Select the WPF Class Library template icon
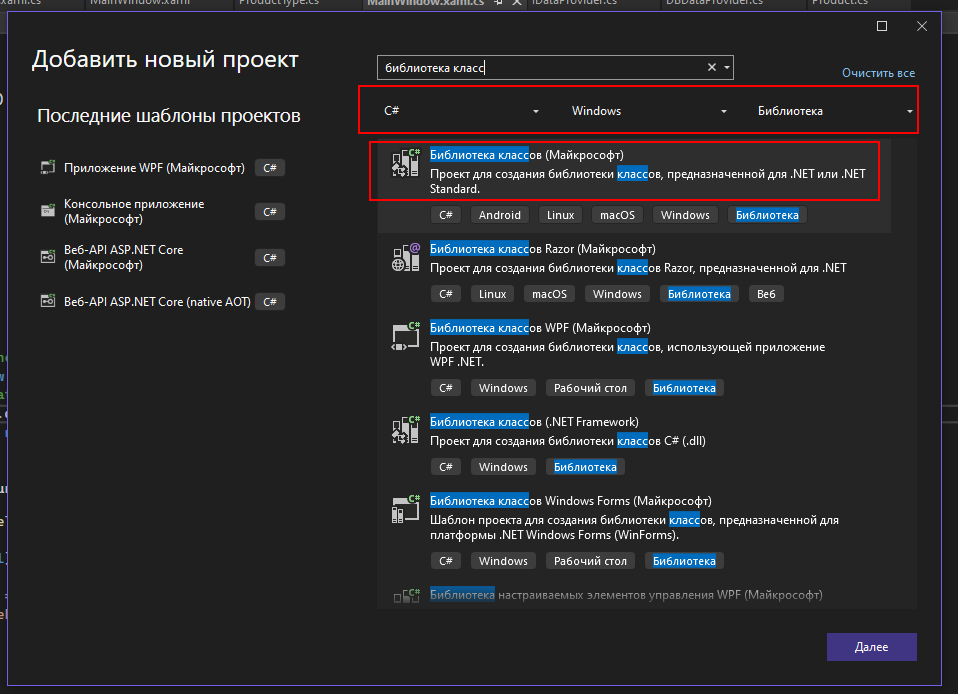958x694 pixels. point(405,337)
